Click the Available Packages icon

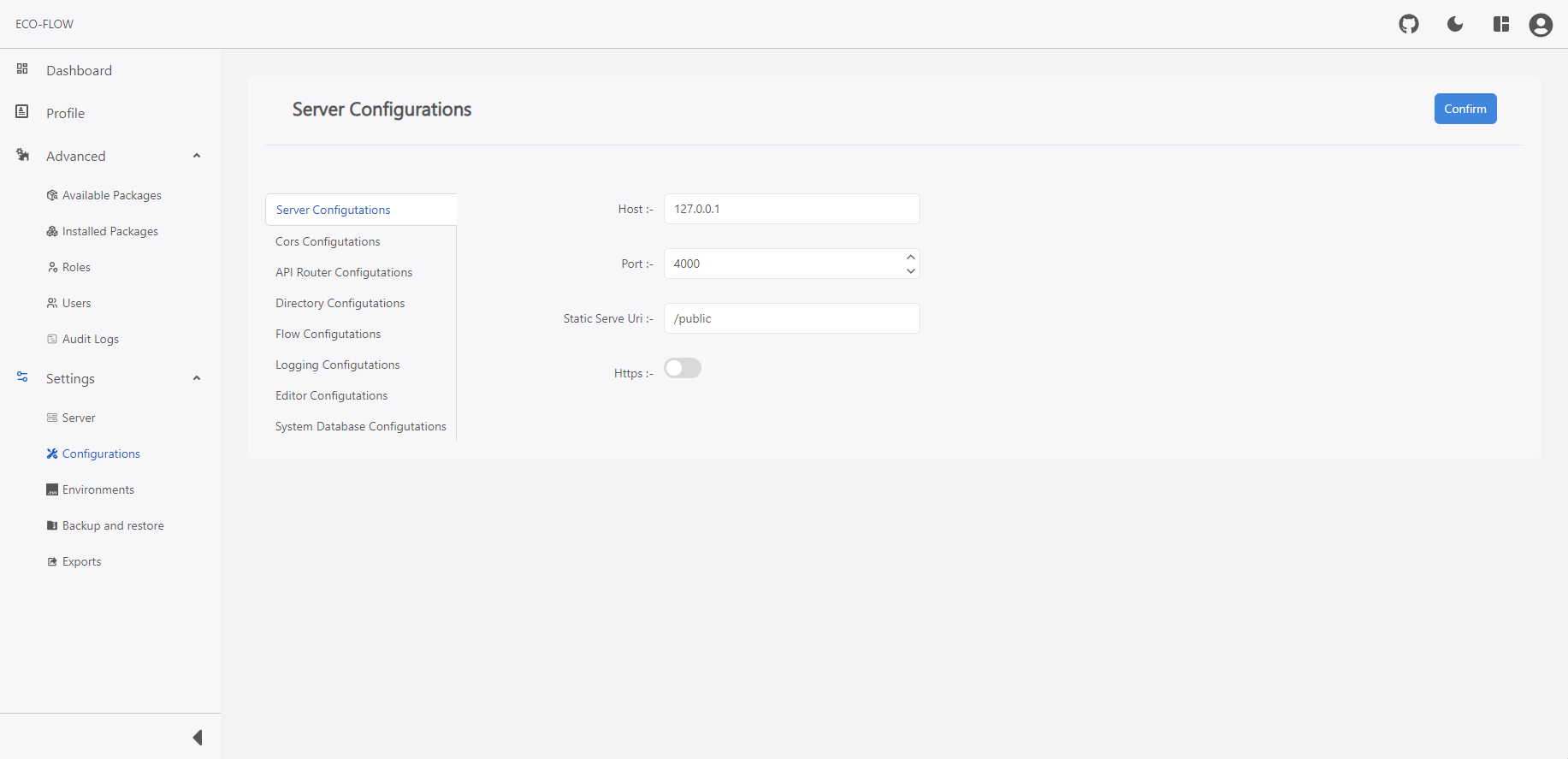tap(52, 195)
